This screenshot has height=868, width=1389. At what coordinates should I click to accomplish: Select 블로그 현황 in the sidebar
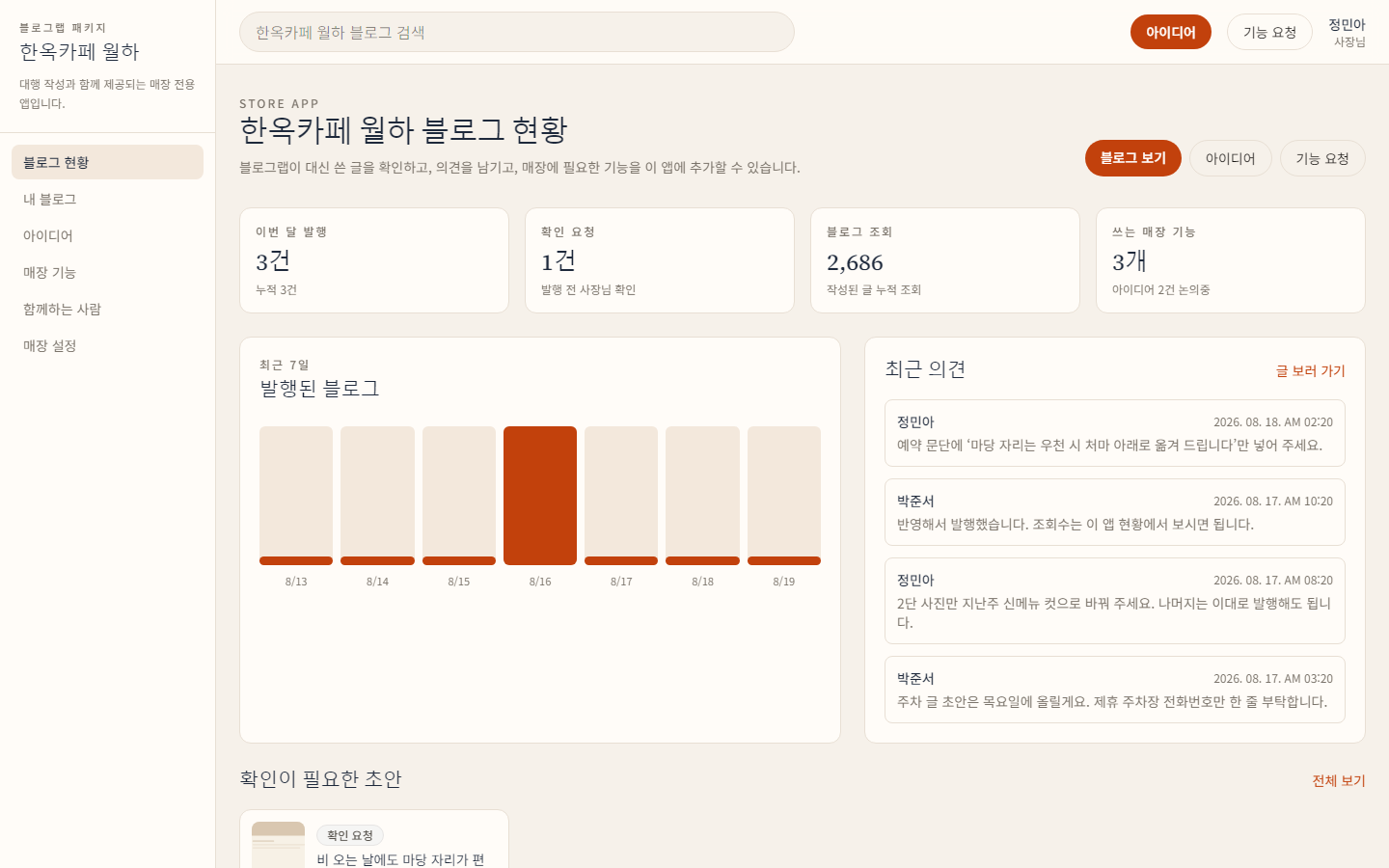coord(107,162)
